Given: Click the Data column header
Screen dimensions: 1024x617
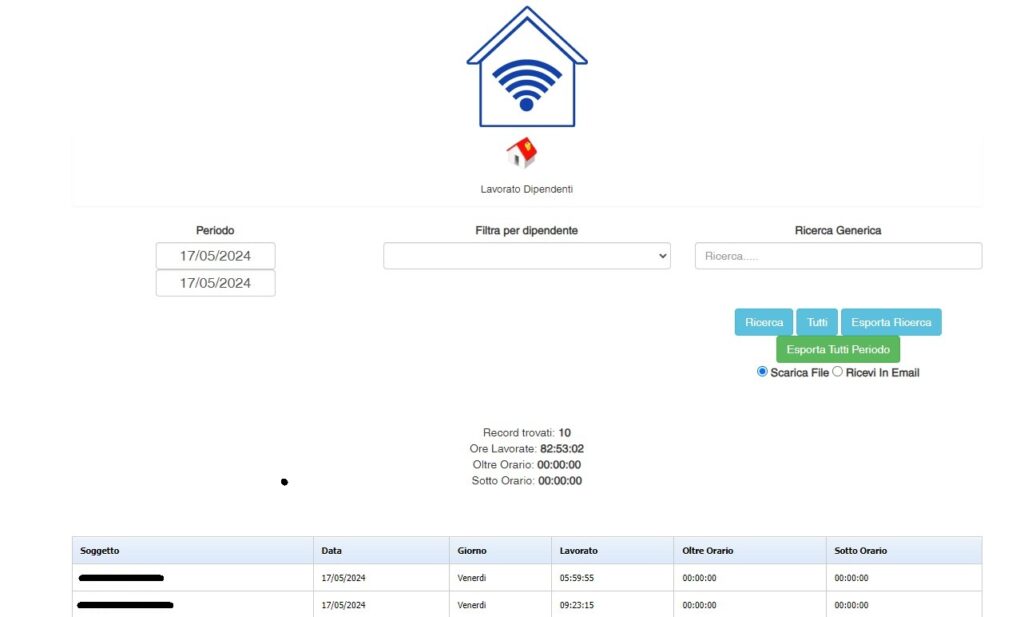Looking at the screenshot, I should [331, 551].
